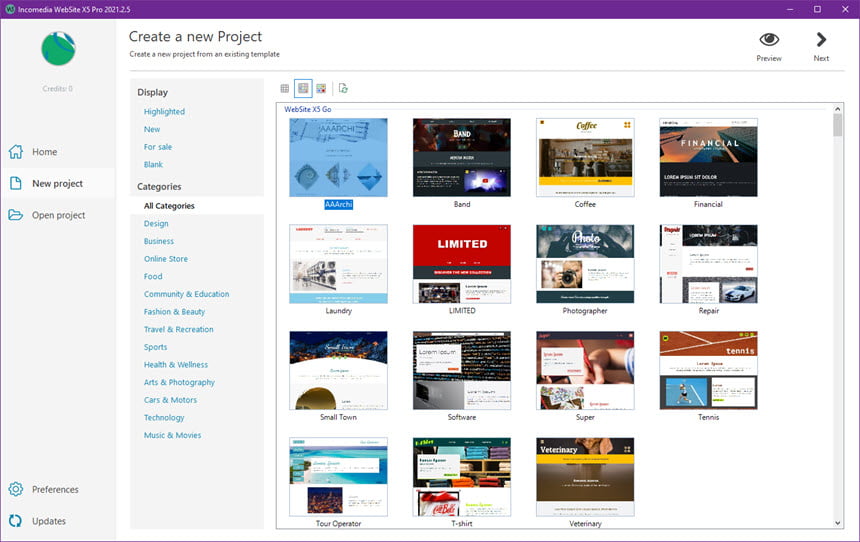The height and width of the screenshot is (542, 860).
Task: Filter by Sports category
Action: pos(155,347)
